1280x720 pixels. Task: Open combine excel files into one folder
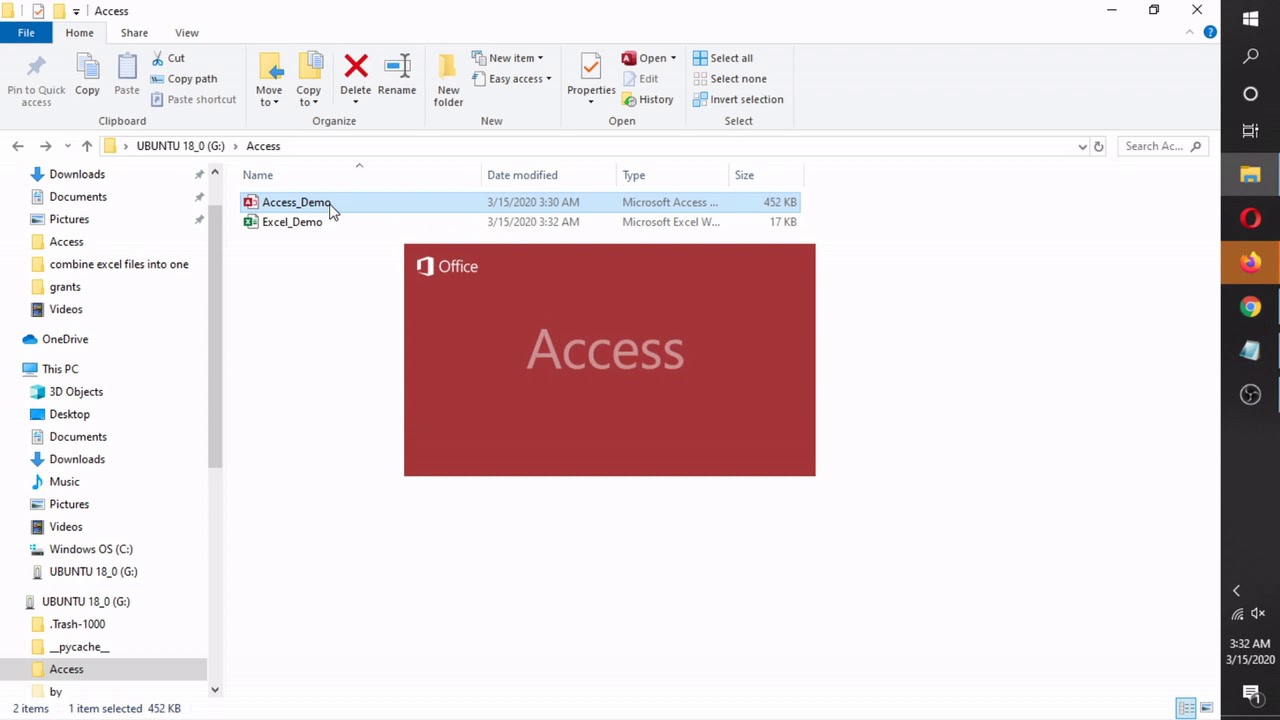pyautogui.click(x=119, y=264)
